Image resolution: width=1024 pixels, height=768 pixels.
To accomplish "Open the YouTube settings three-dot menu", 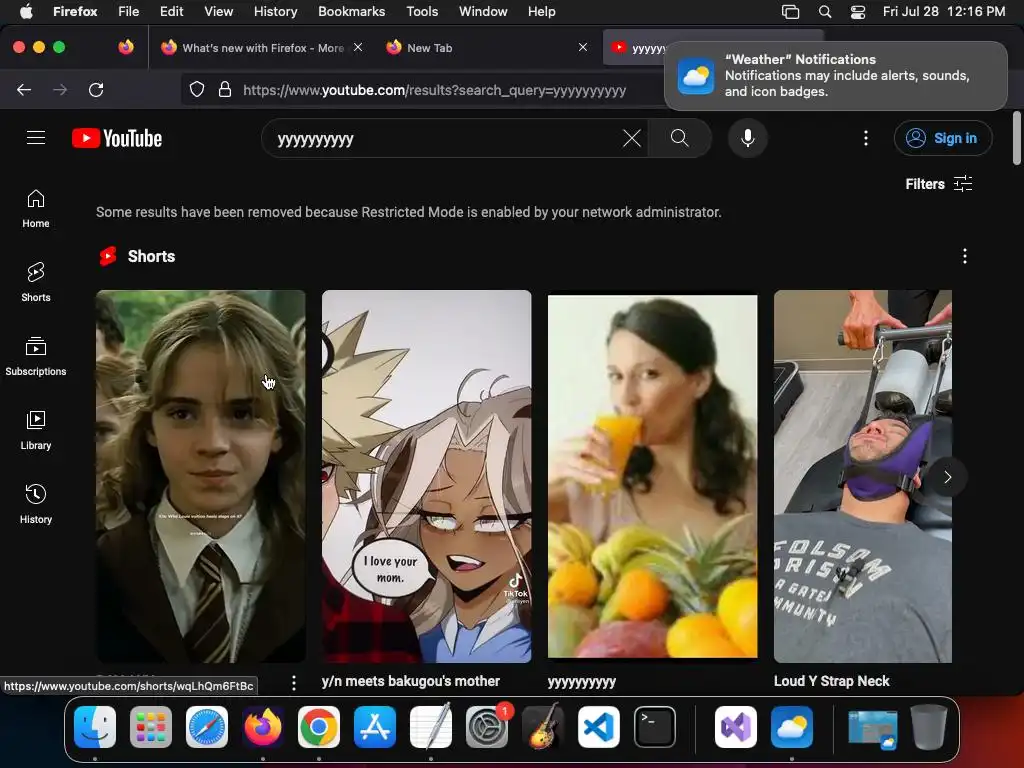I will pos(865,138).
